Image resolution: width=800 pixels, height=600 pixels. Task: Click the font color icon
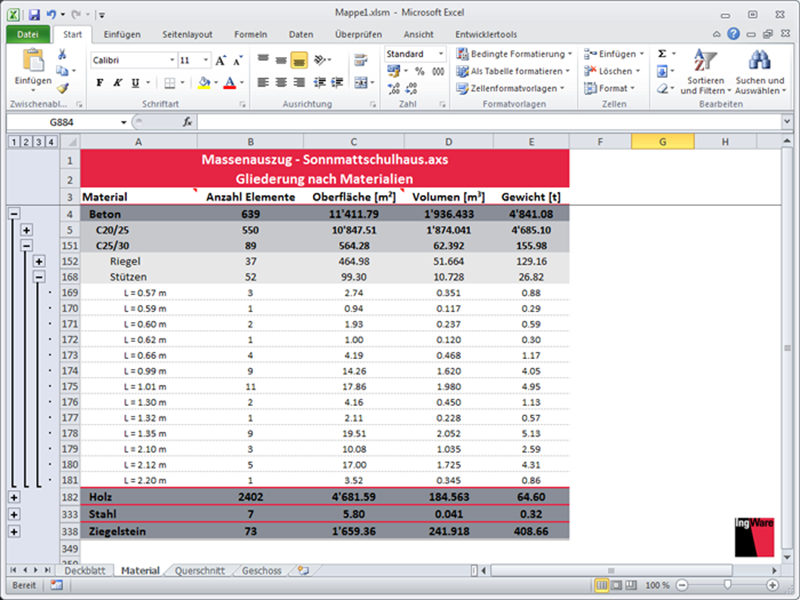229,83
